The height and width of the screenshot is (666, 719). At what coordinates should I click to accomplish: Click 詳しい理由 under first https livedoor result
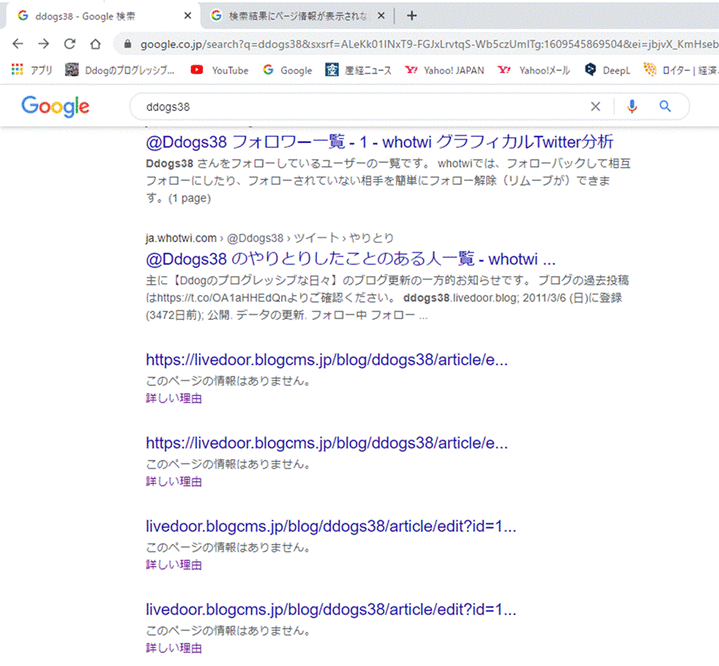tap(174, 398)
